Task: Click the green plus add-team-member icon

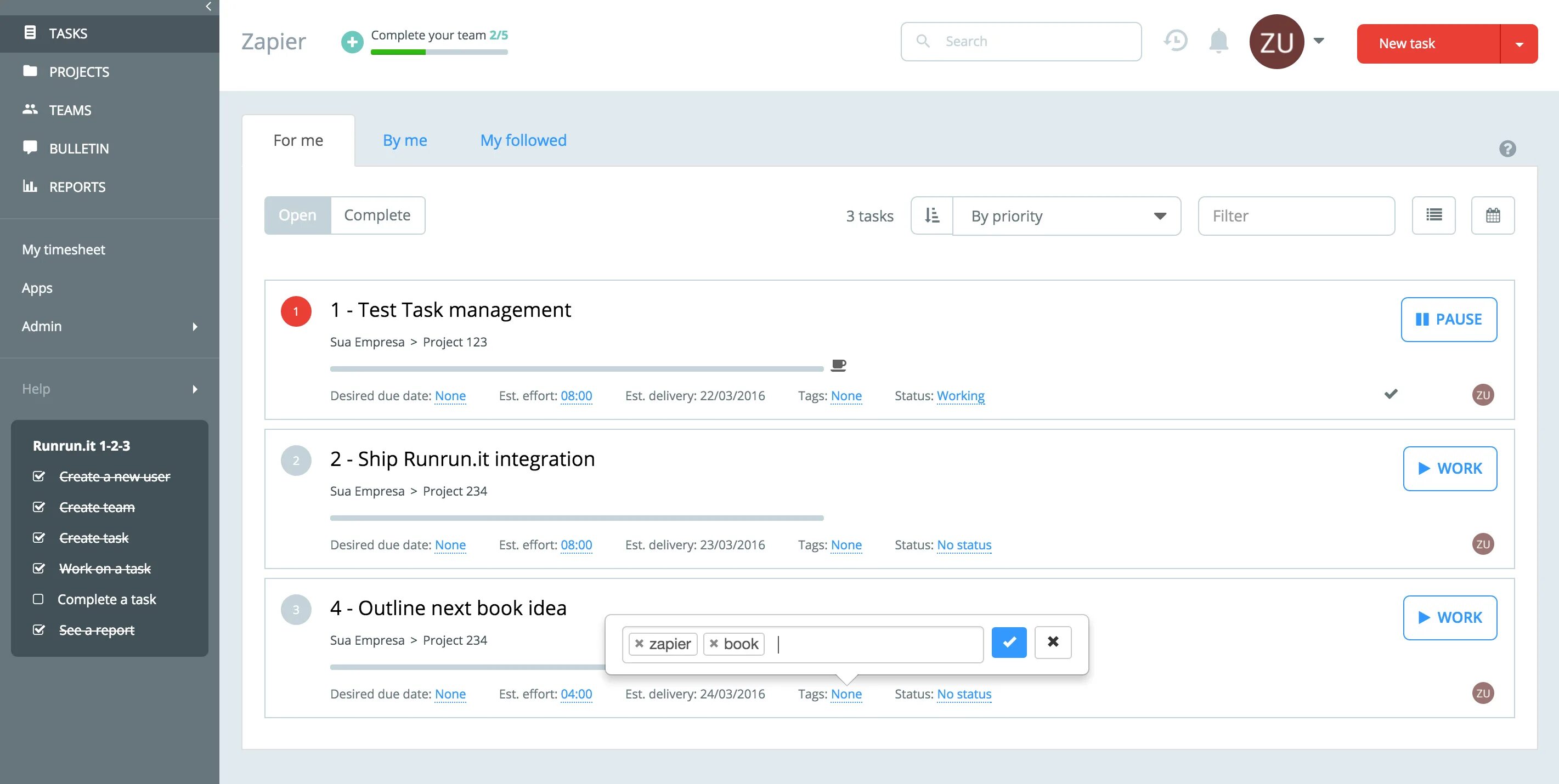Action: click(352, 42)
